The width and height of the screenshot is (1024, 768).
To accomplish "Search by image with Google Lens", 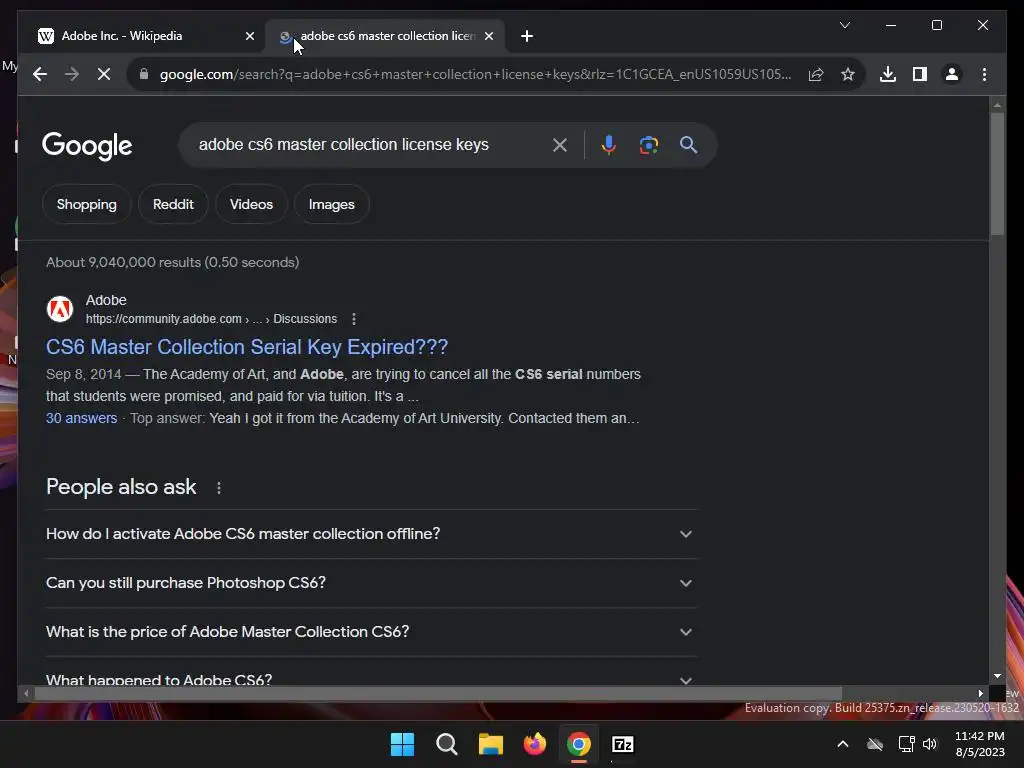I will (648, 145).
